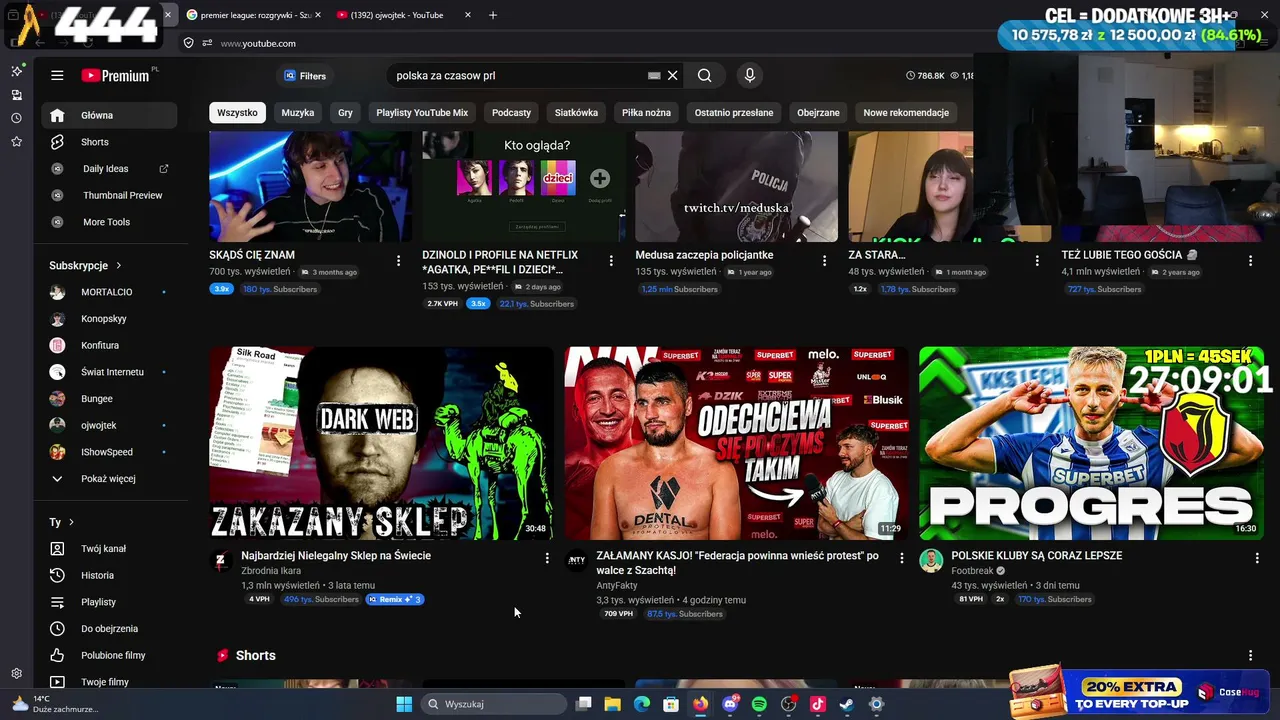Screen dimensions: 1280x720
Task: Clear the search box text
Action: [x=673, y=76]
